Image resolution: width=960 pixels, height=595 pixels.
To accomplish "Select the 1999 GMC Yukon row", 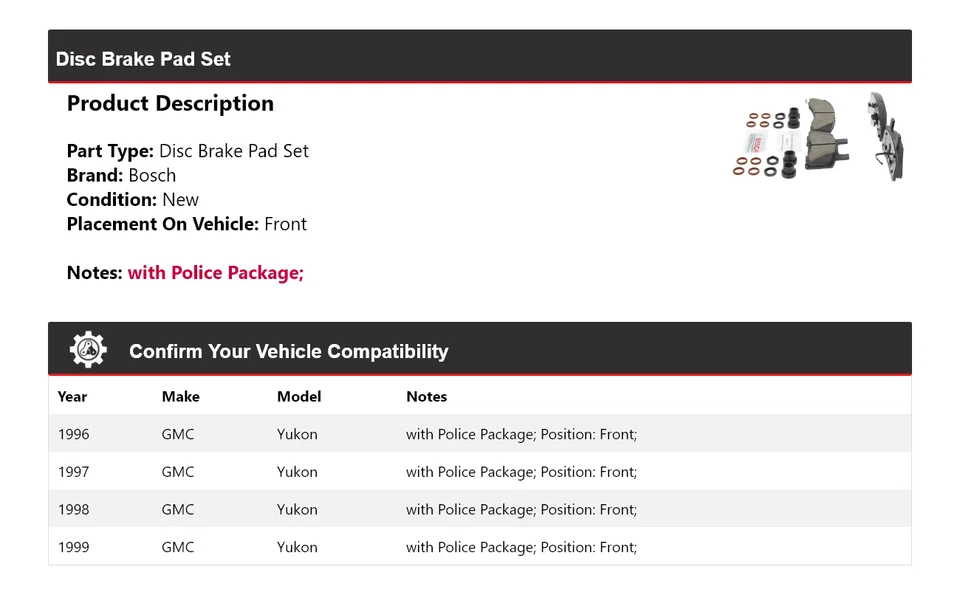I will pyautogui.click(x=479, y=547).
